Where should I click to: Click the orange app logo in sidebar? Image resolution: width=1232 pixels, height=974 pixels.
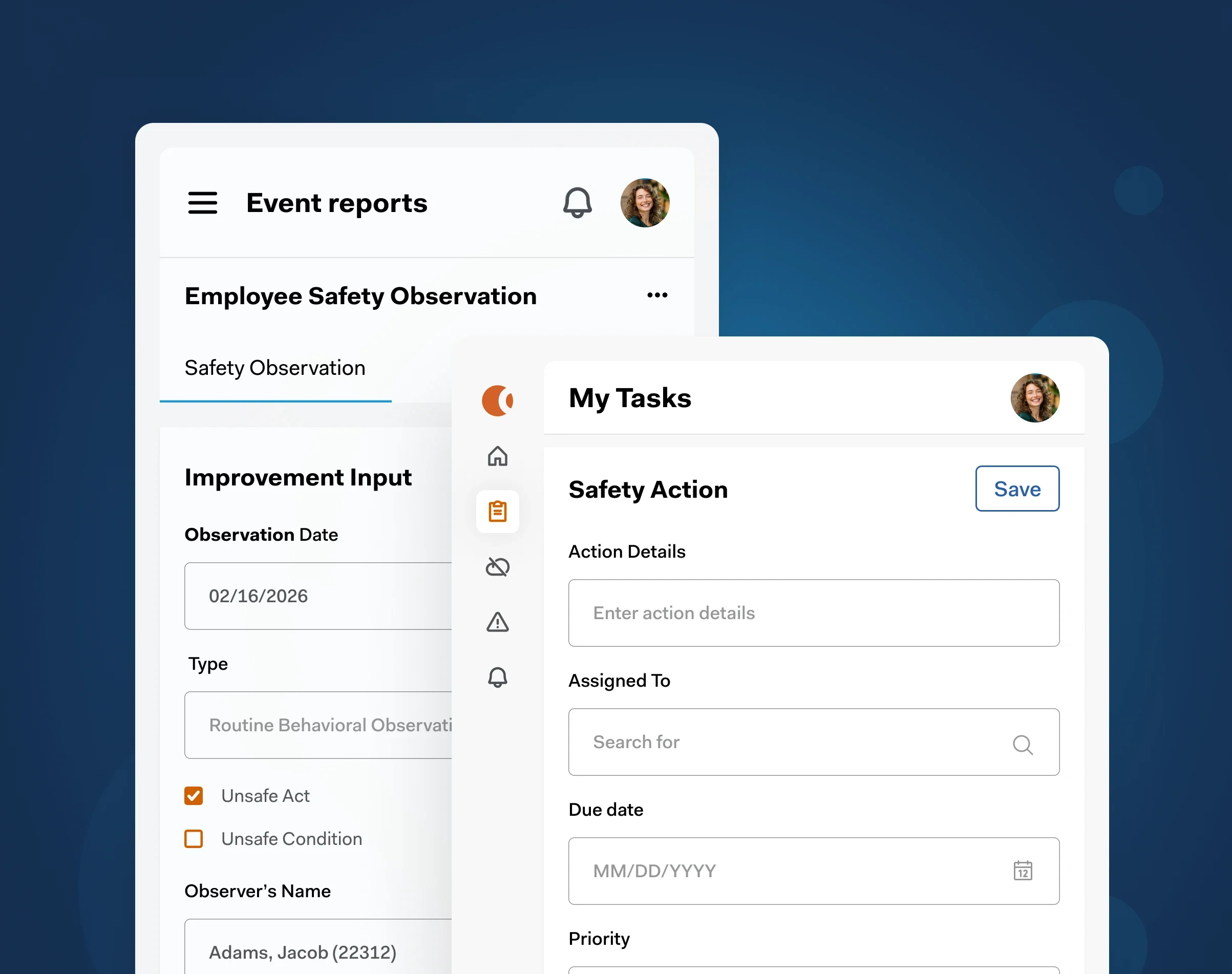coord(497,400)
